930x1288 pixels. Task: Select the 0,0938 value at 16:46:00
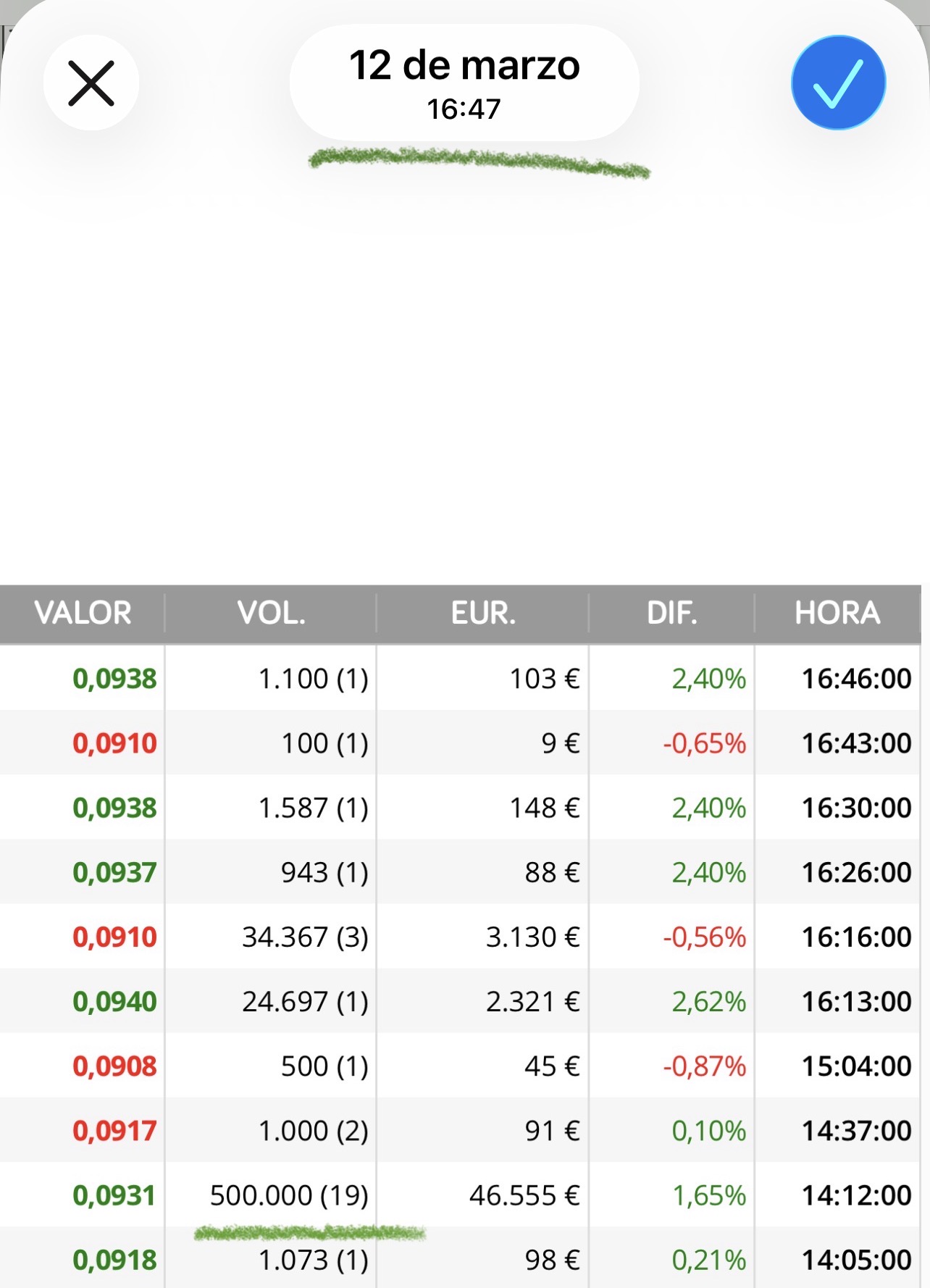coord(114,679)
